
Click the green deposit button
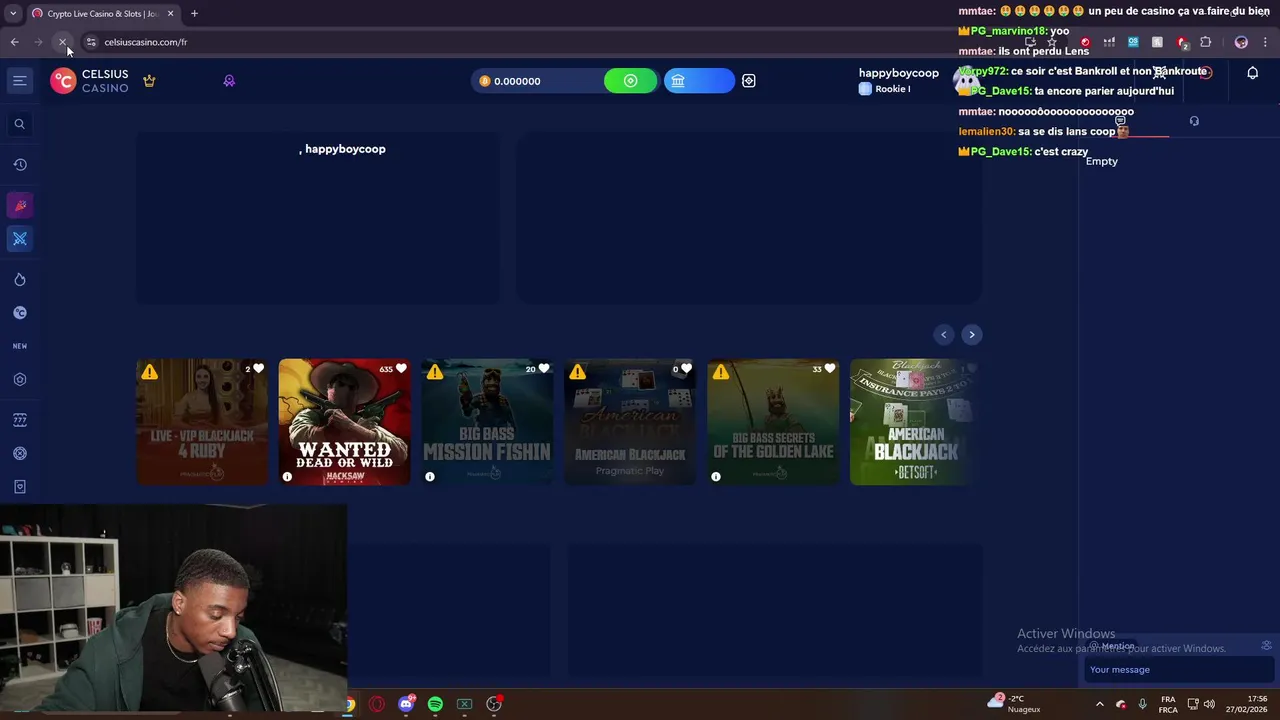[630, 81]
